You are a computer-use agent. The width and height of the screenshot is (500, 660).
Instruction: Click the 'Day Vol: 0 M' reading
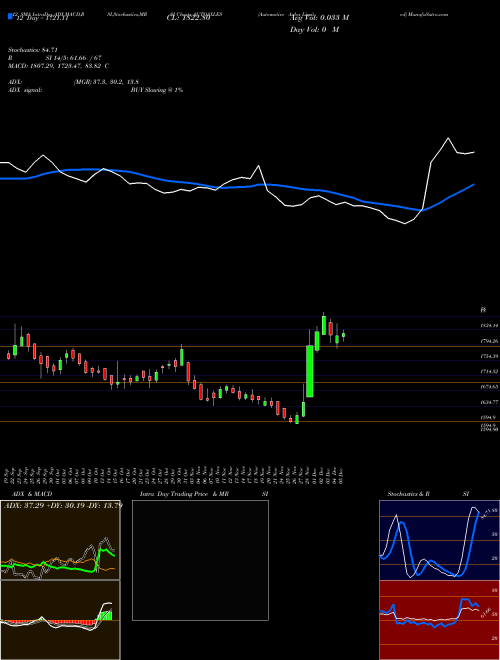pos(315,30)
